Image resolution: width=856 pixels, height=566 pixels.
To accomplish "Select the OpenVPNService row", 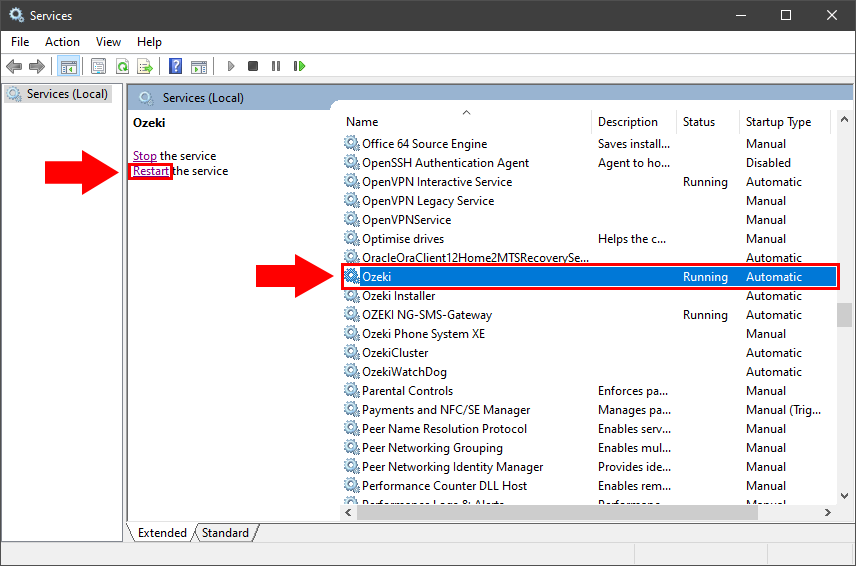I will coord(590,220).
